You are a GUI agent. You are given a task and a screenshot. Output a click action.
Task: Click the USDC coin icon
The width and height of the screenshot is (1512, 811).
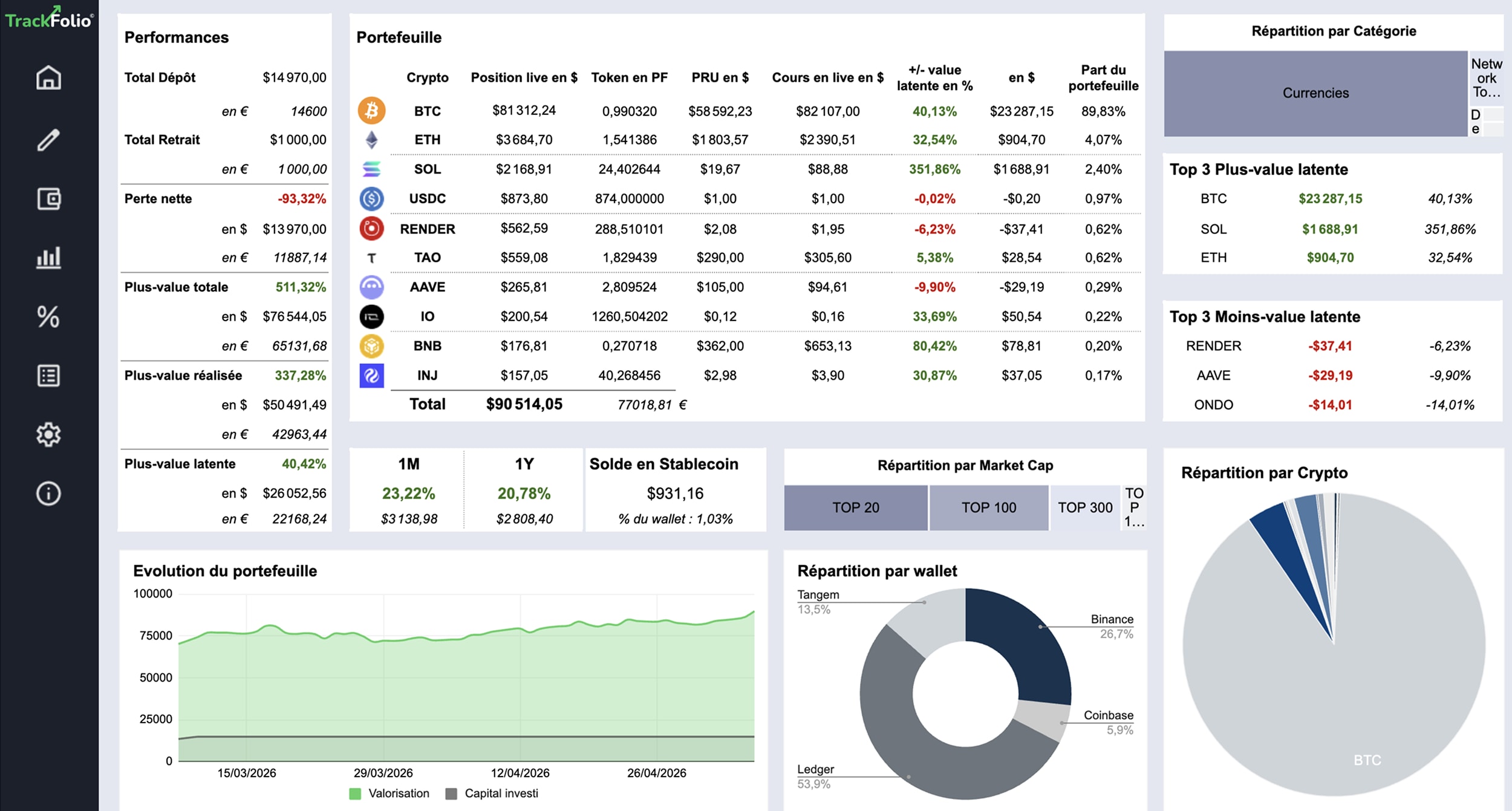point(371,198)
